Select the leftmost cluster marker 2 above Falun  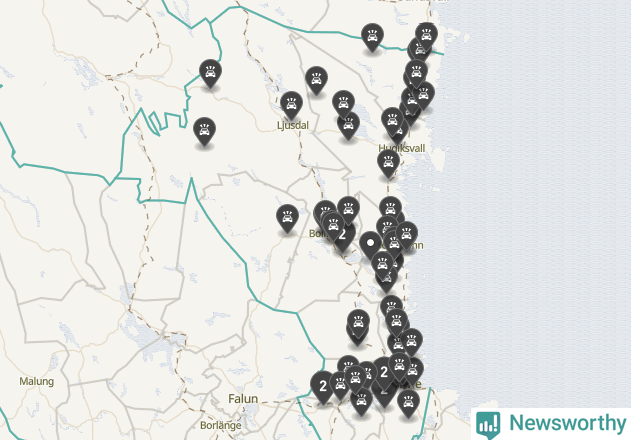(323, 387)
